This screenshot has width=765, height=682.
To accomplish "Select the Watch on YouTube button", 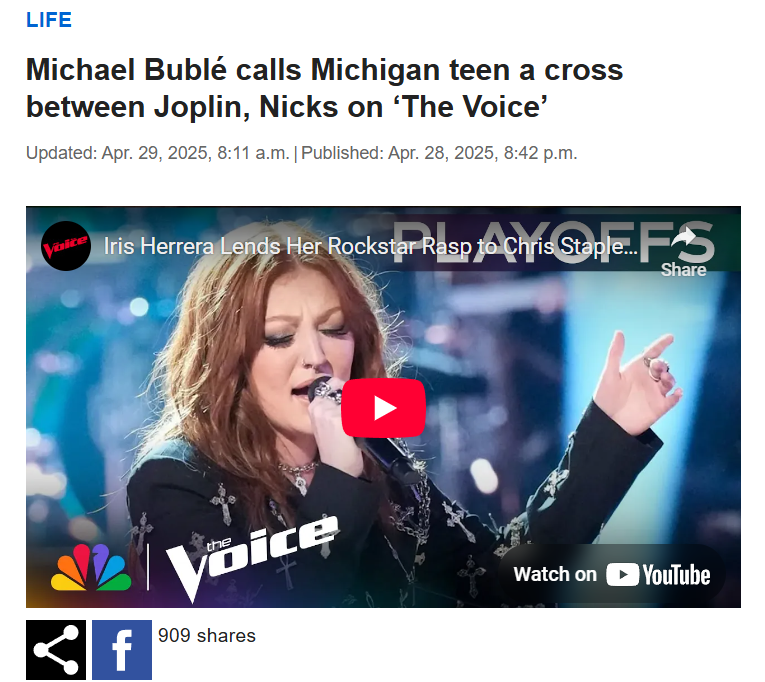I will (612, 575).
